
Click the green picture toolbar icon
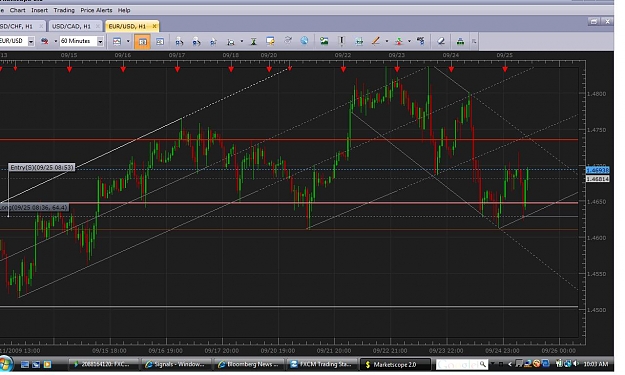point(324,41)
